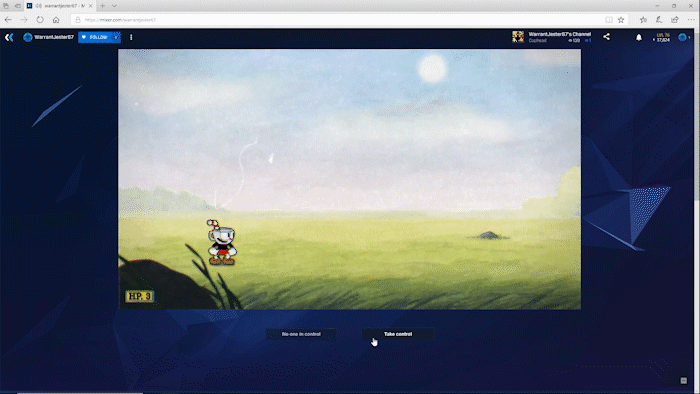The width and height of the screenshot is (700, 394).
Task: Share the WarrantJester67 channel
Action: click(606, 37)
